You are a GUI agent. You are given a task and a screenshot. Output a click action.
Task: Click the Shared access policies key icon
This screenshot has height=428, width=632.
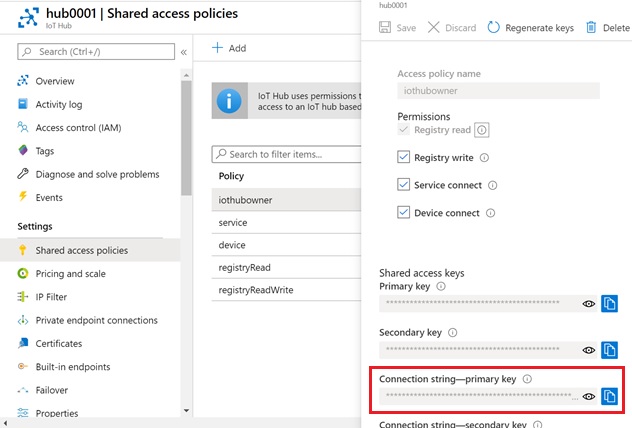pos(23,250)
